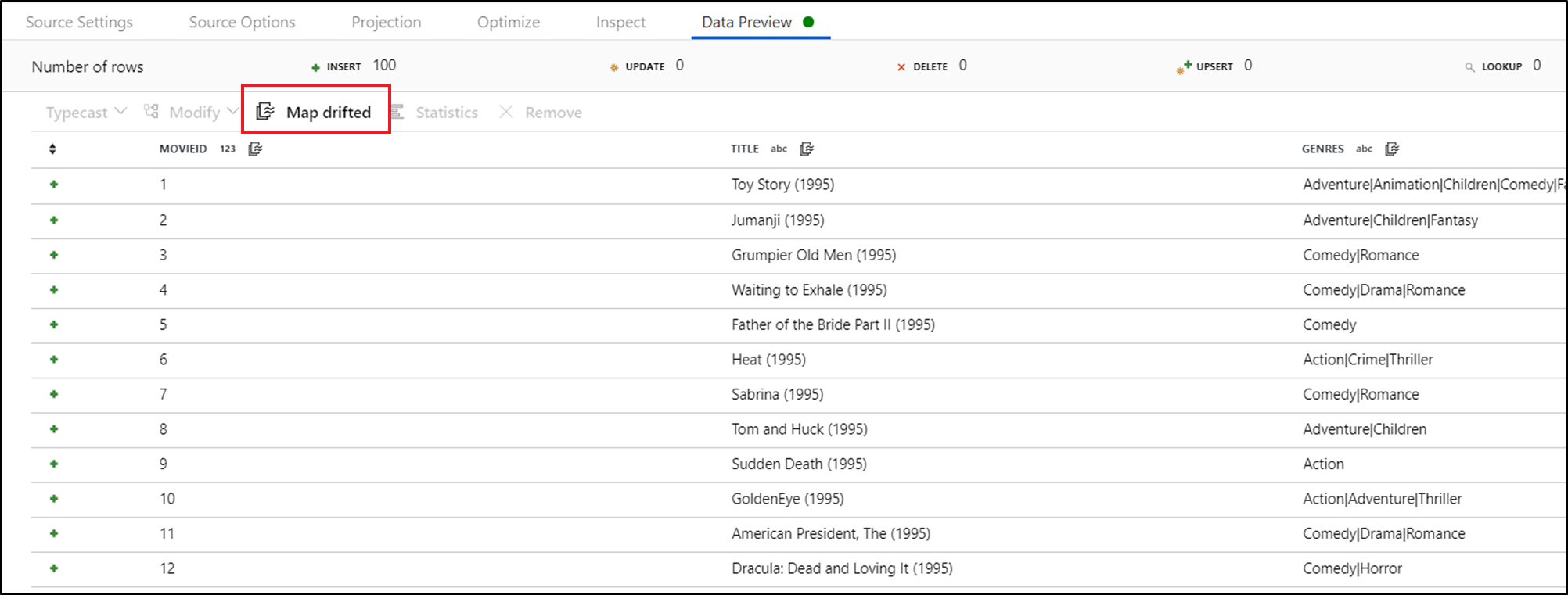
Task: Switch to the Source Settings tab
Action: click(79, 22)
